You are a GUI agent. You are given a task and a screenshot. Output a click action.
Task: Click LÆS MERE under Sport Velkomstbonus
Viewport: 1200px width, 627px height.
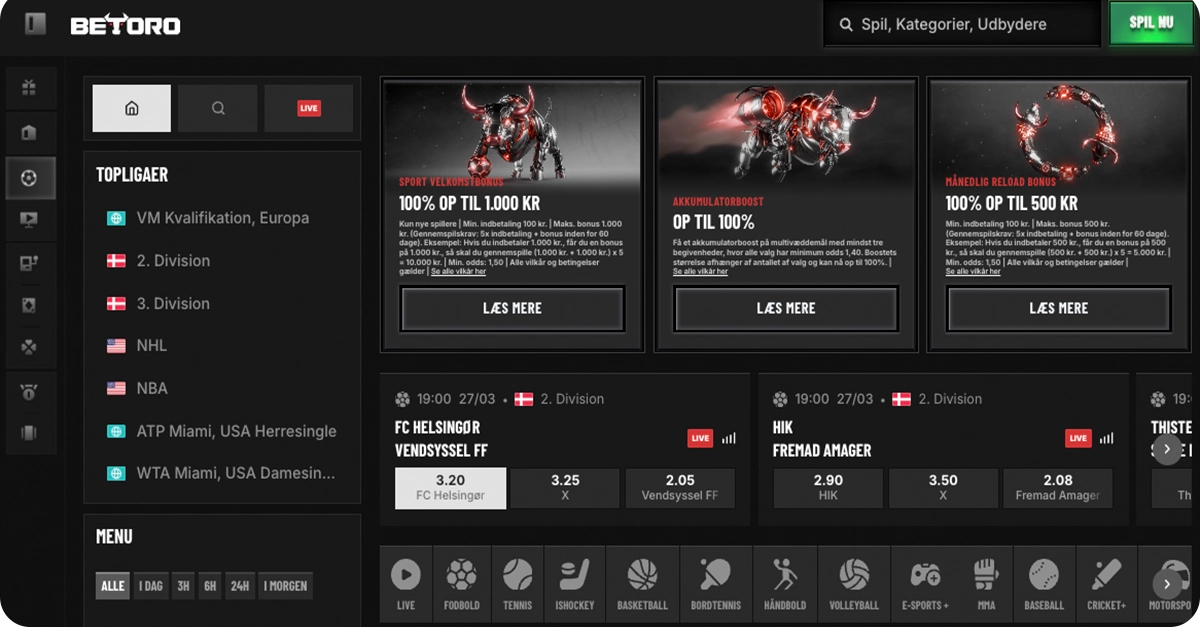point(512,308)
